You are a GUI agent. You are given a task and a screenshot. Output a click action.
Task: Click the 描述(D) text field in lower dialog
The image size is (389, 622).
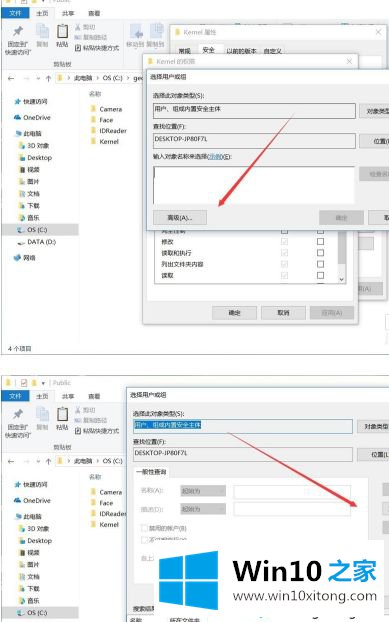(292, 509)
